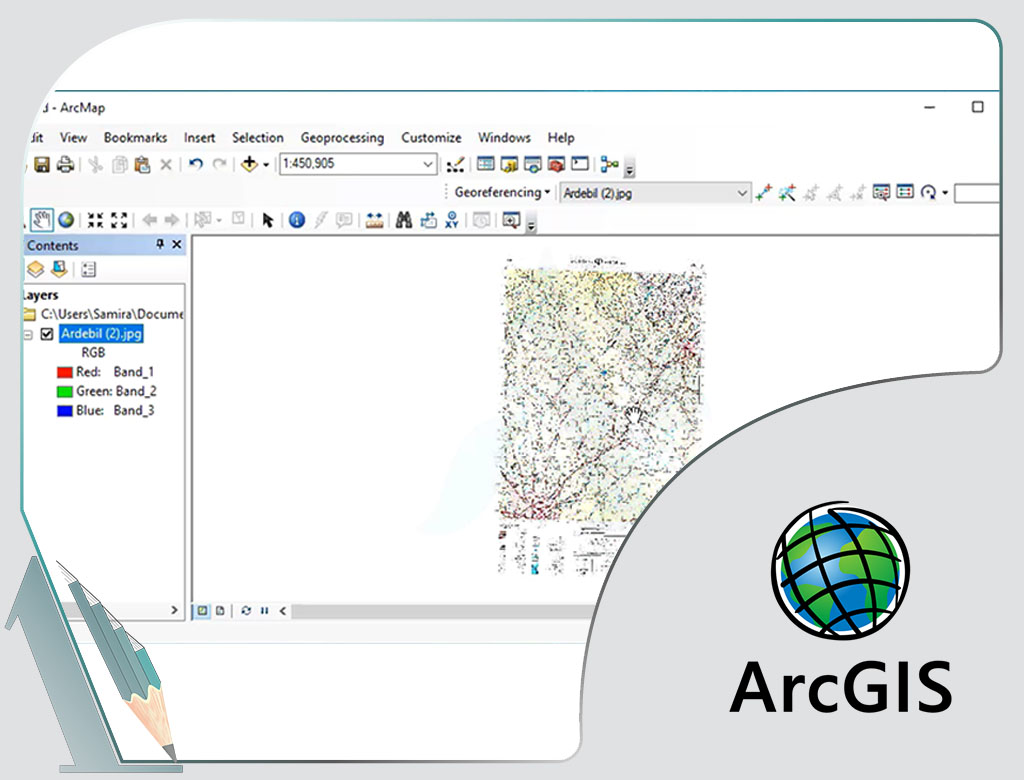Open Tools toolbar options overflow arrow
The width and height of the screenshot is (1024, 780).
(x=531, y=225)
